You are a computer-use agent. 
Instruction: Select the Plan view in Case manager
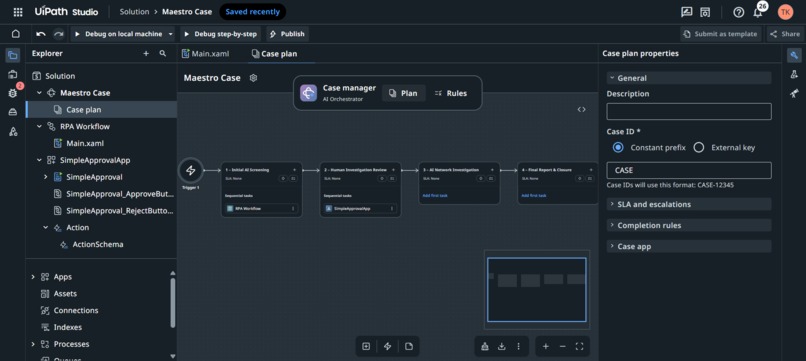[404, 93]
